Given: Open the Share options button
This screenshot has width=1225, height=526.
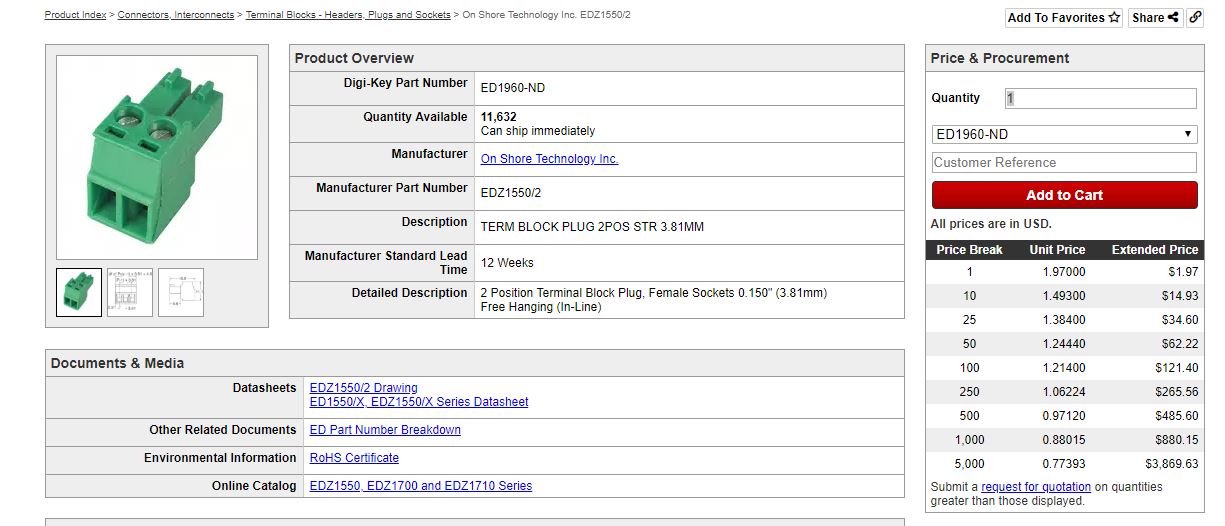Looking at the screenshot, I should (x=1155, y=17).
